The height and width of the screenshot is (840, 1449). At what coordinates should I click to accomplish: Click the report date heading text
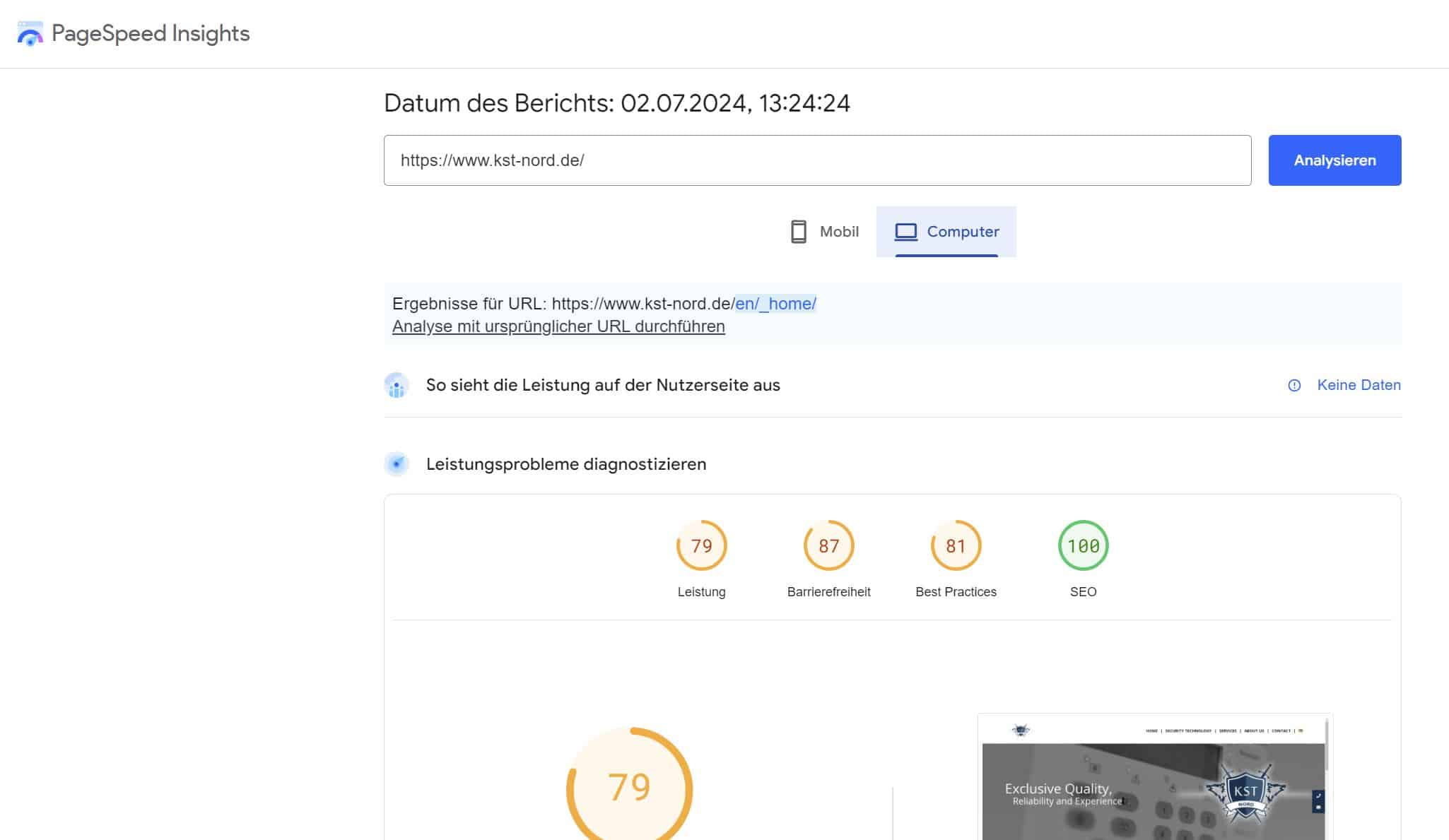(616, 103)
